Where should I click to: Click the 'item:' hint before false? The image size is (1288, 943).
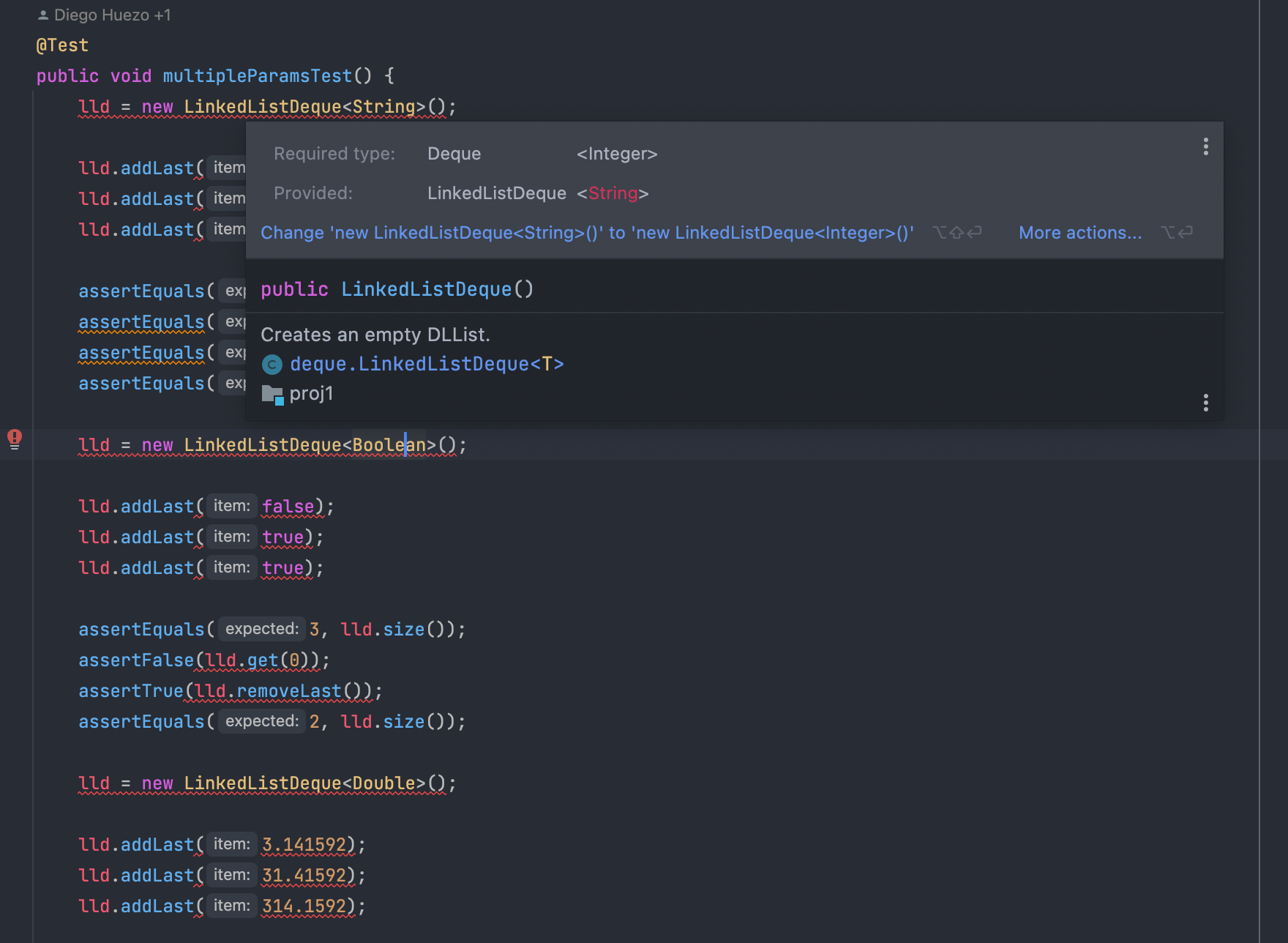[x=231, y=506]
